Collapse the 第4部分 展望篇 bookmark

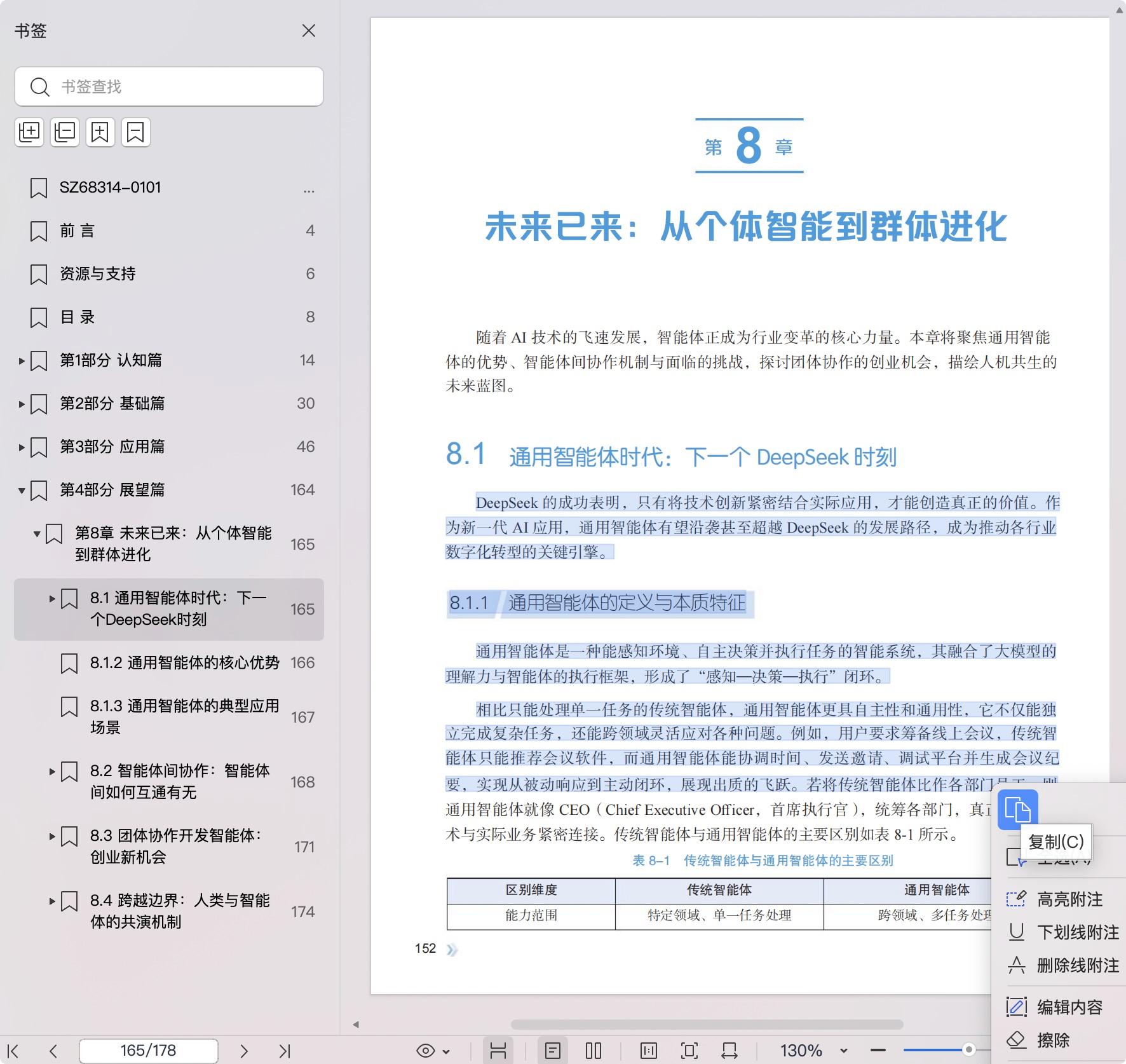coord(22,491)
